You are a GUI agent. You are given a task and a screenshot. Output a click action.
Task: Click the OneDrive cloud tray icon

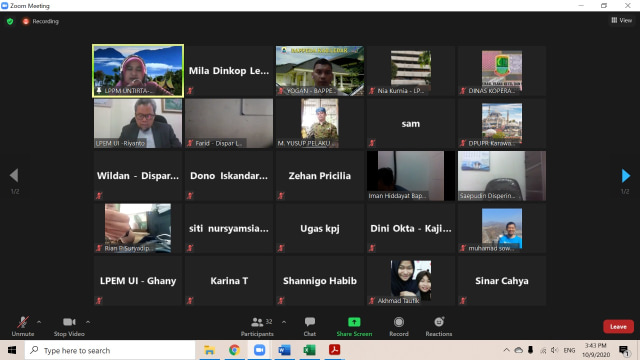pos(518,350)
